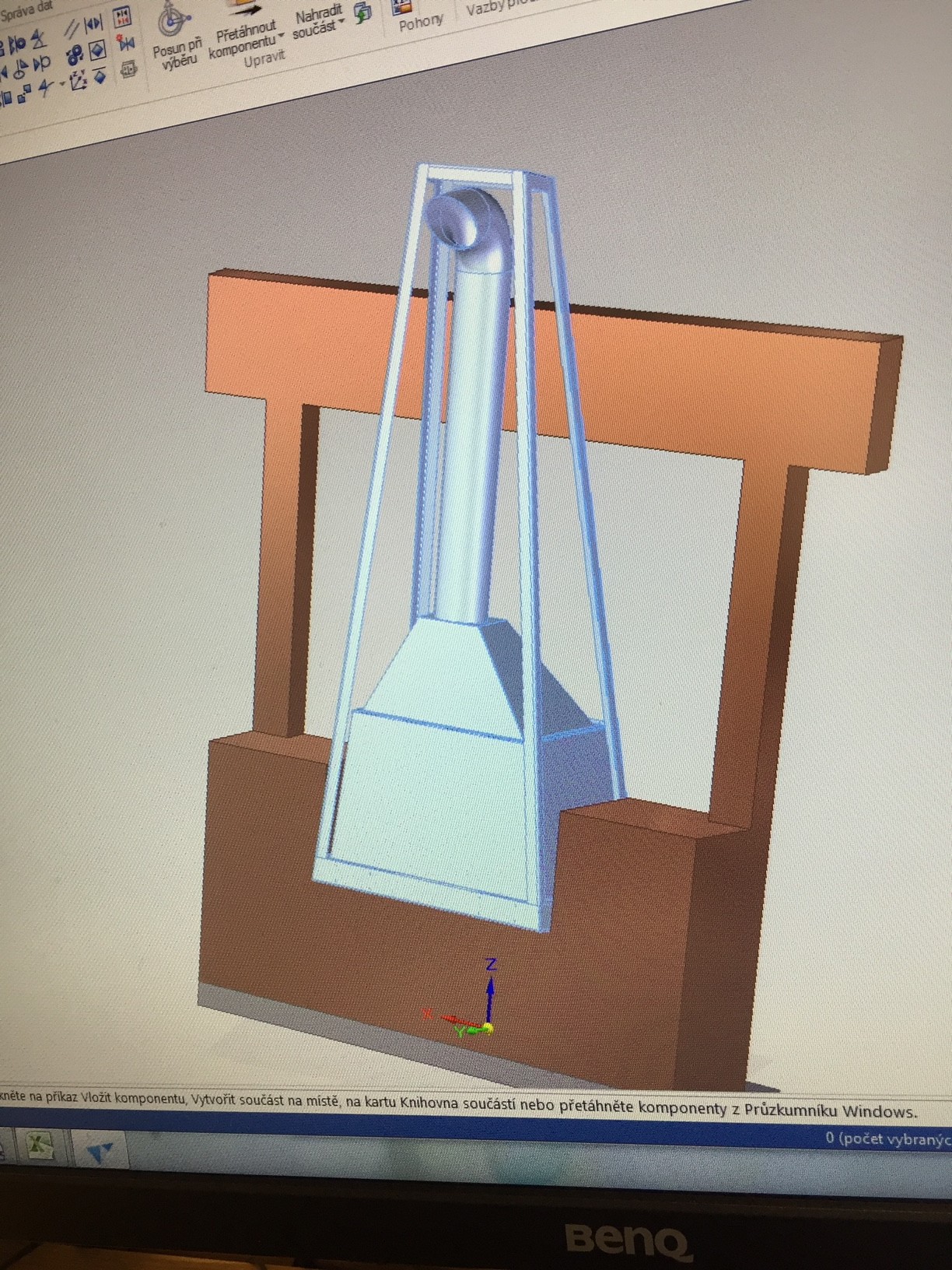Open Excel from the taskbar

tap(39, 1145)
